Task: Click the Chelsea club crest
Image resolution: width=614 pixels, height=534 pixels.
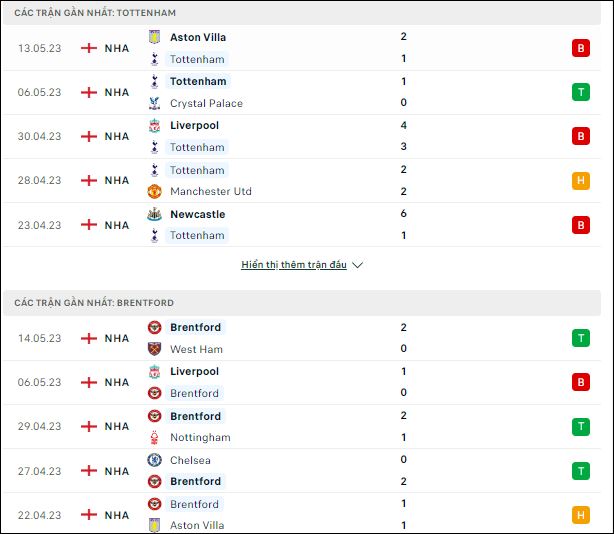Action: 154,460
